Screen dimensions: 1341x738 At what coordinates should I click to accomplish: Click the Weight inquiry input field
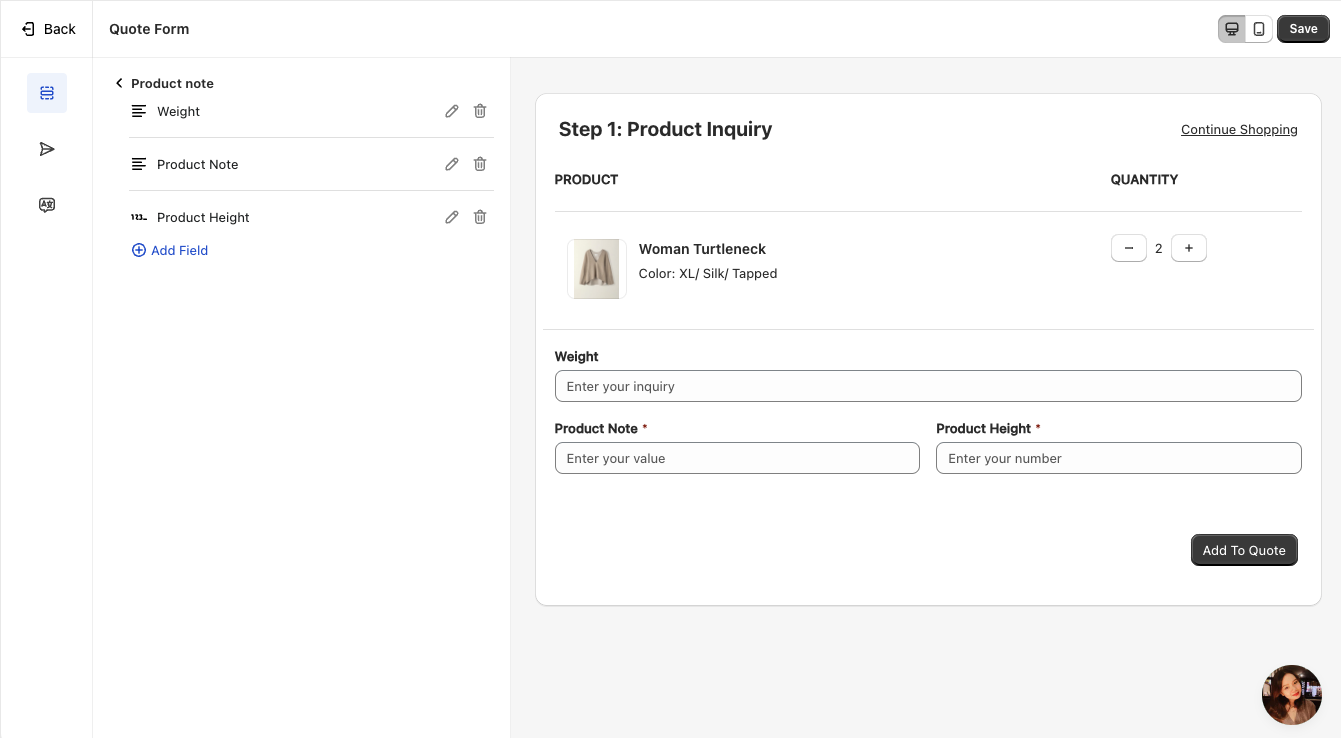(x=928, y=386)
